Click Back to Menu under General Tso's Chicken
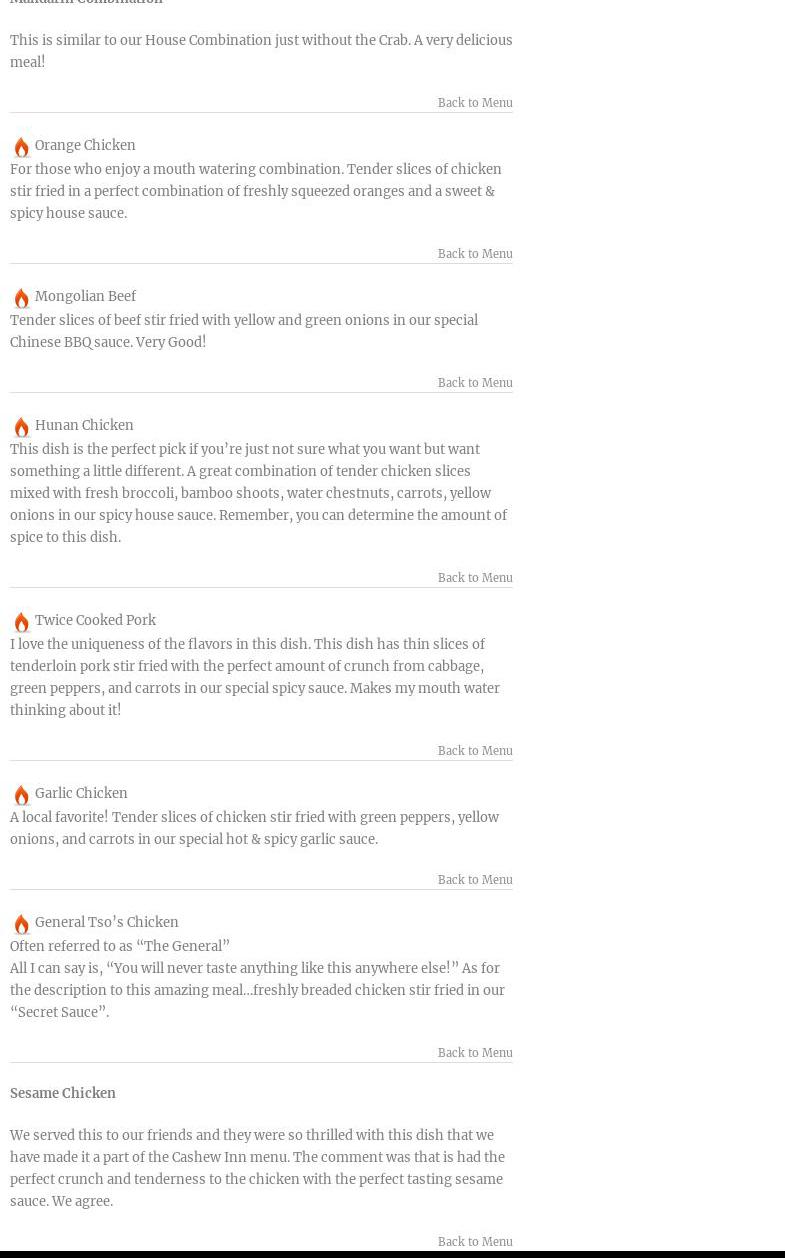The height and width of the screenshot is (1258, 785). [x=474, y=1053]
